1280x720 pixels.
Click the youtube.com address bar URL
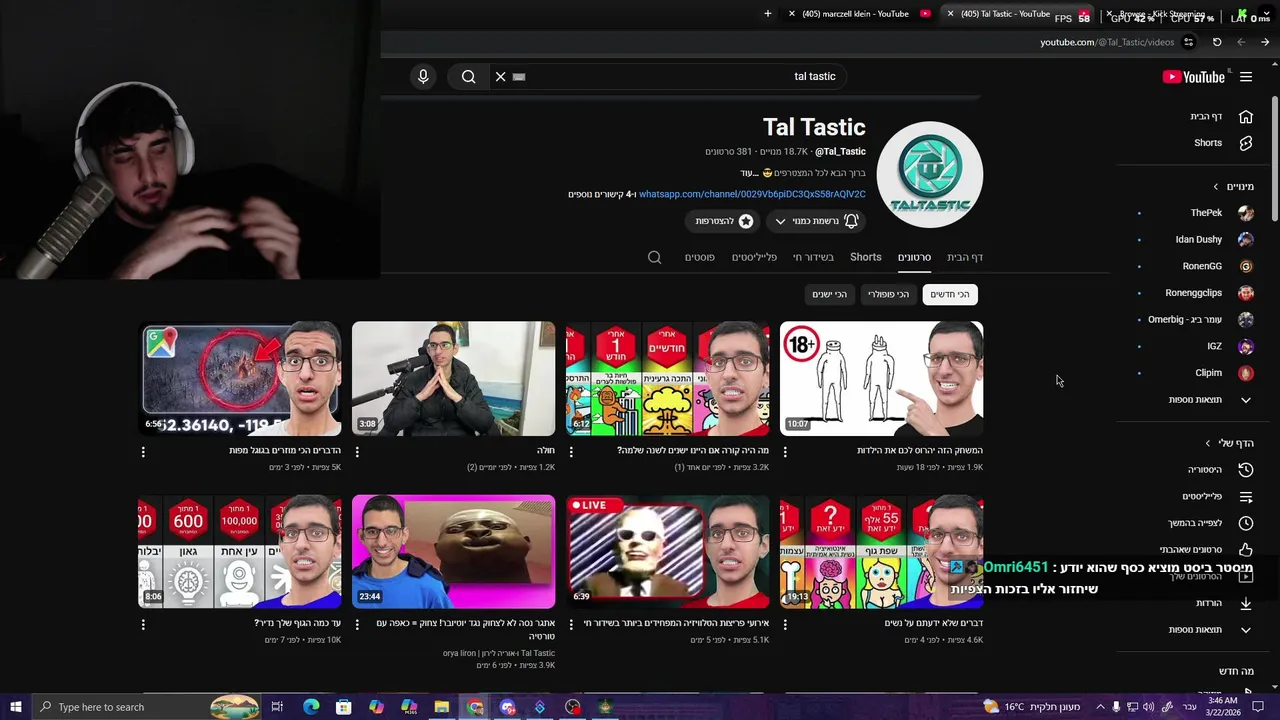pos(1107,42)
